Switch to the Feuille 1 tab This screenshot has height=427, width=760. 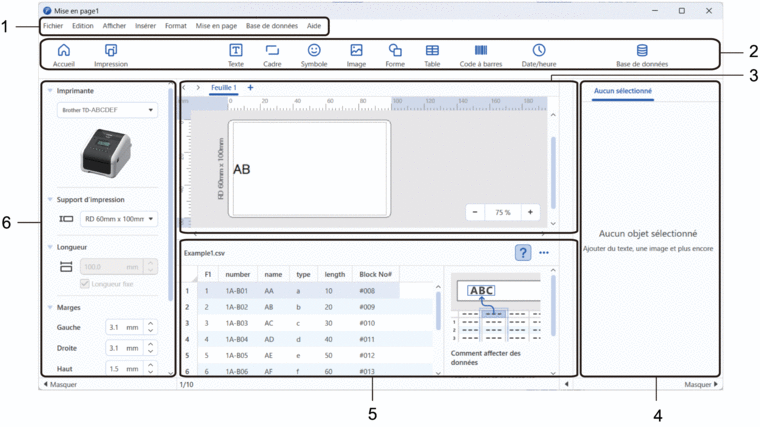point(223,88)
